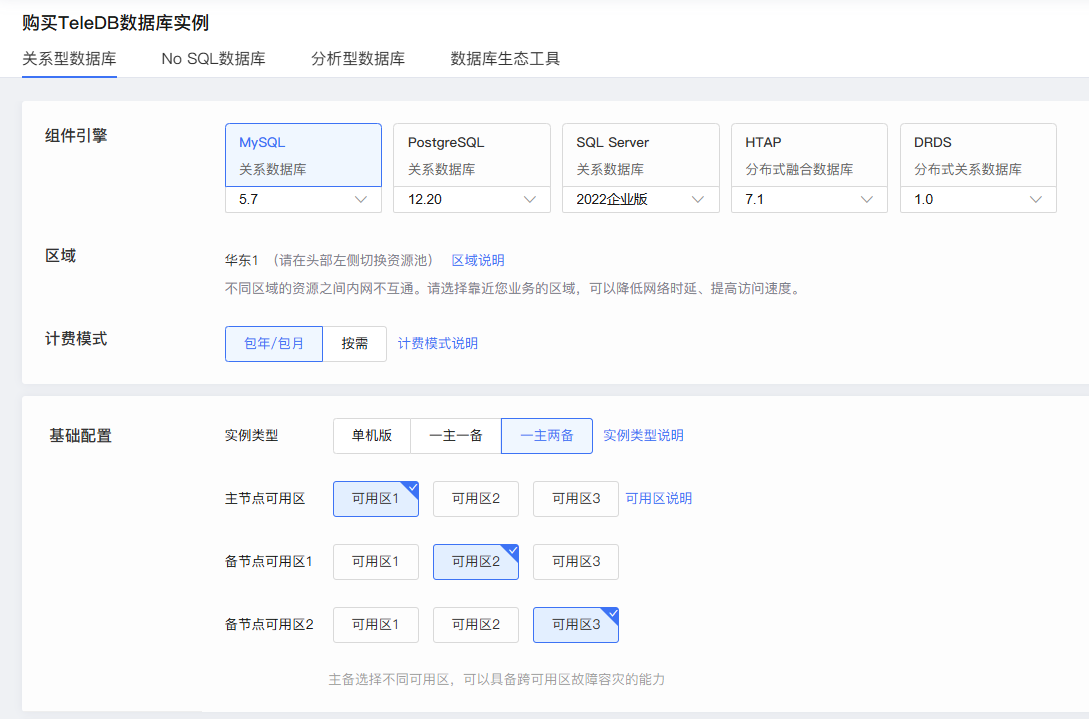
Task: Open the PostgreSQL 12.20 version dropdown
Action: click(471, 199)
